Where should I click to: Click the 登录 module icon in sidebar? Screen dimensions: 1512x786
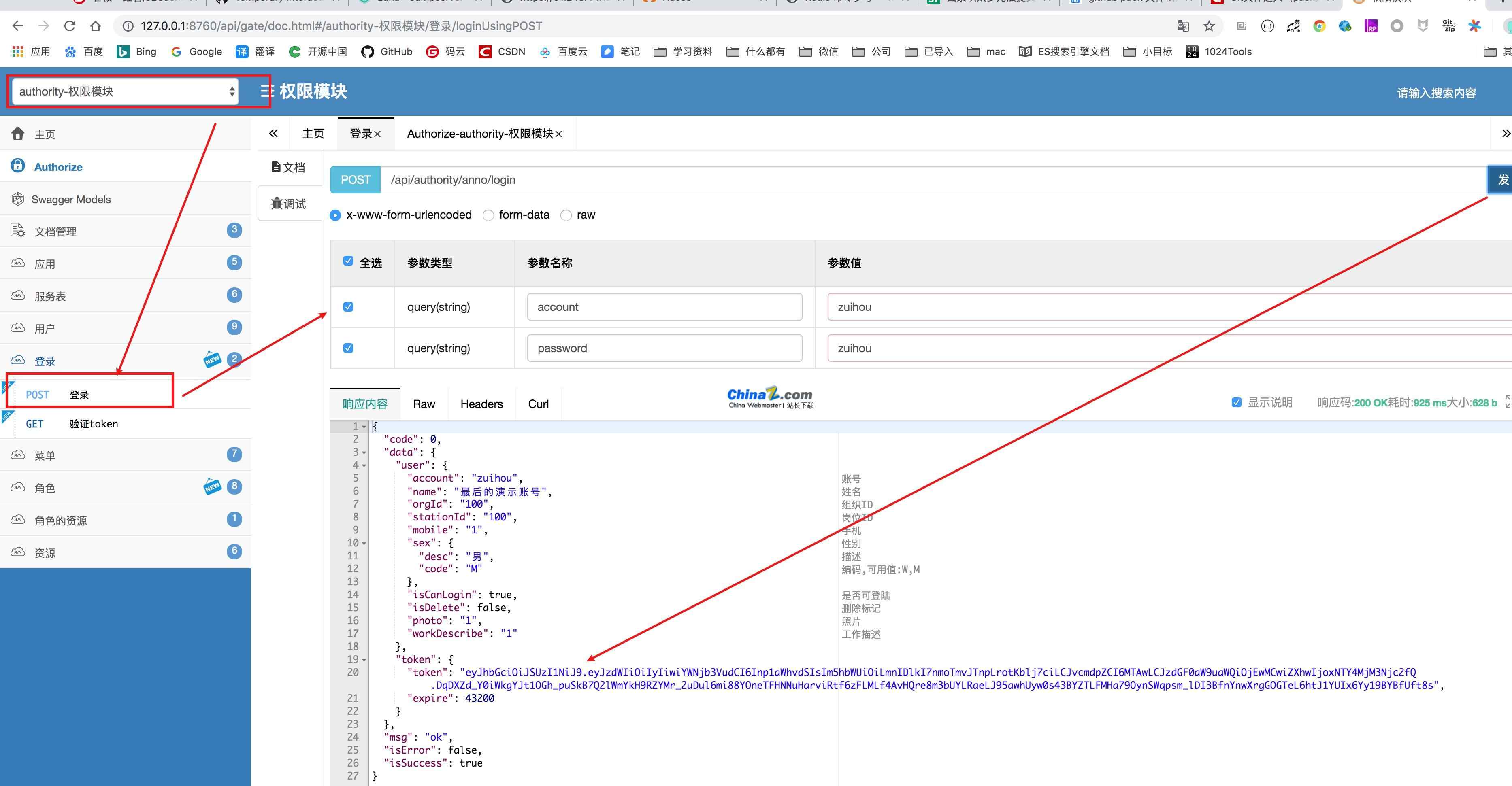pyautogui.click(x=19, y=360)
